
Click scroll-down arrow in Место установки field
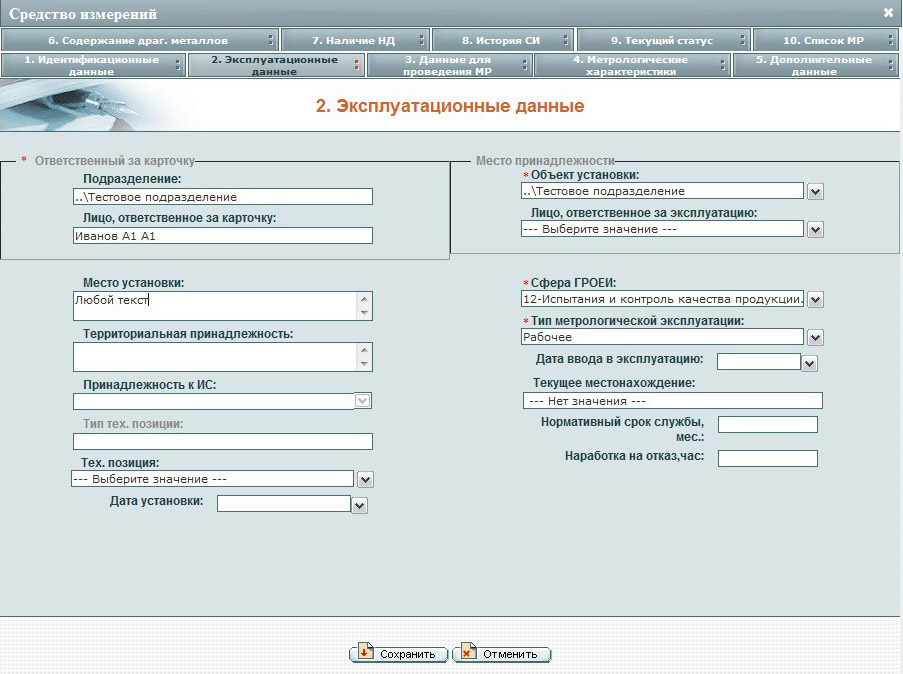click(364, 313)
